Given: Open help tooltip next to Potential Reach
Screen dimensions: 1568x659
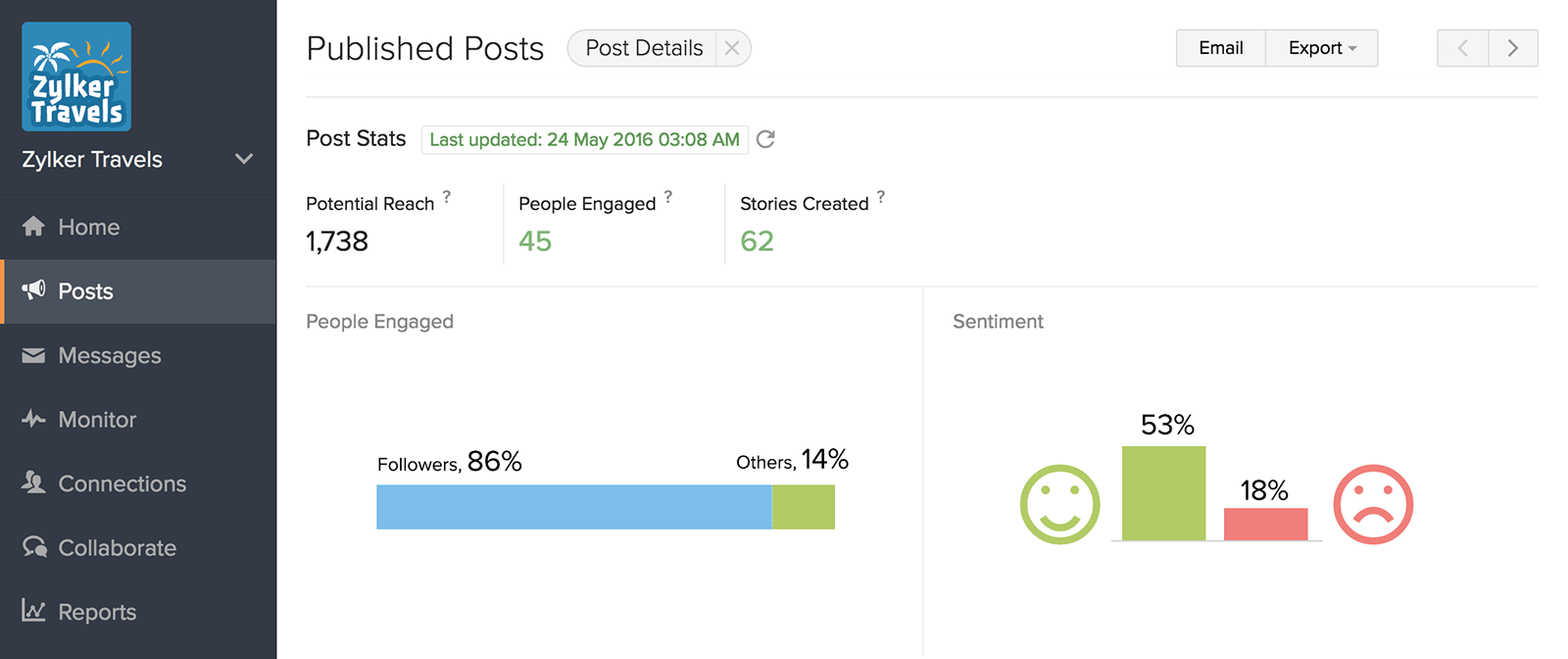Looking at the screenshot, I should tap(447, 196).
